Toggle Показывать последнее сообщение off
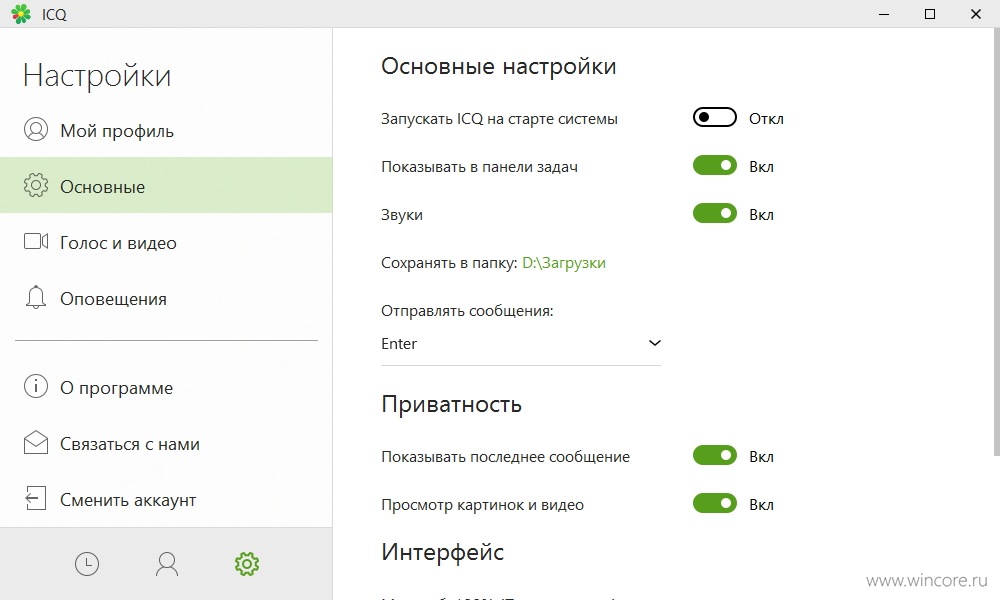This screenshot has height=600, width=1000. (x=715, y=455)
